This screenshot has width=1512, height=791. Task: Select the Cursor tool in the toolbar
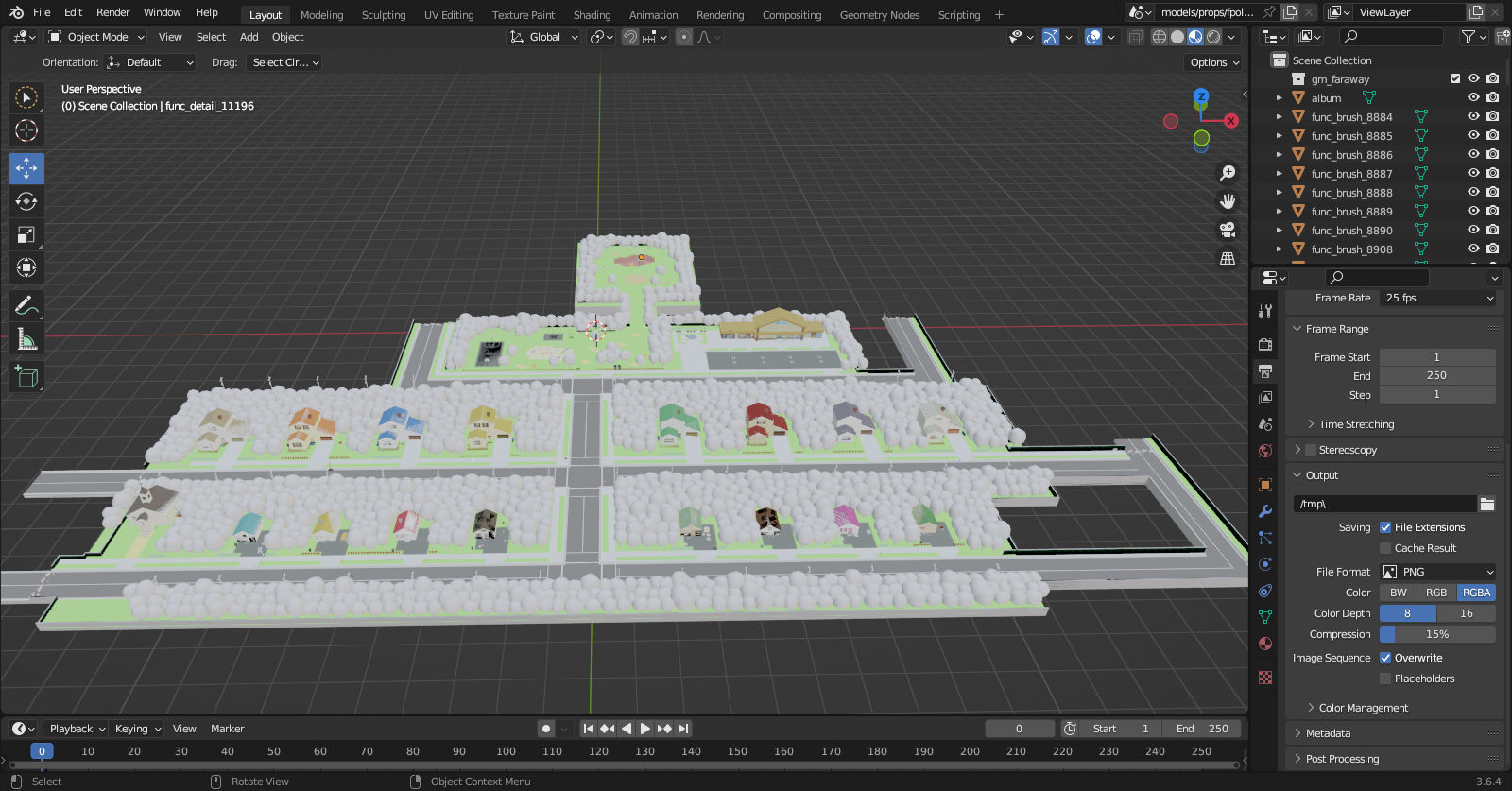(x=26, y=130)
